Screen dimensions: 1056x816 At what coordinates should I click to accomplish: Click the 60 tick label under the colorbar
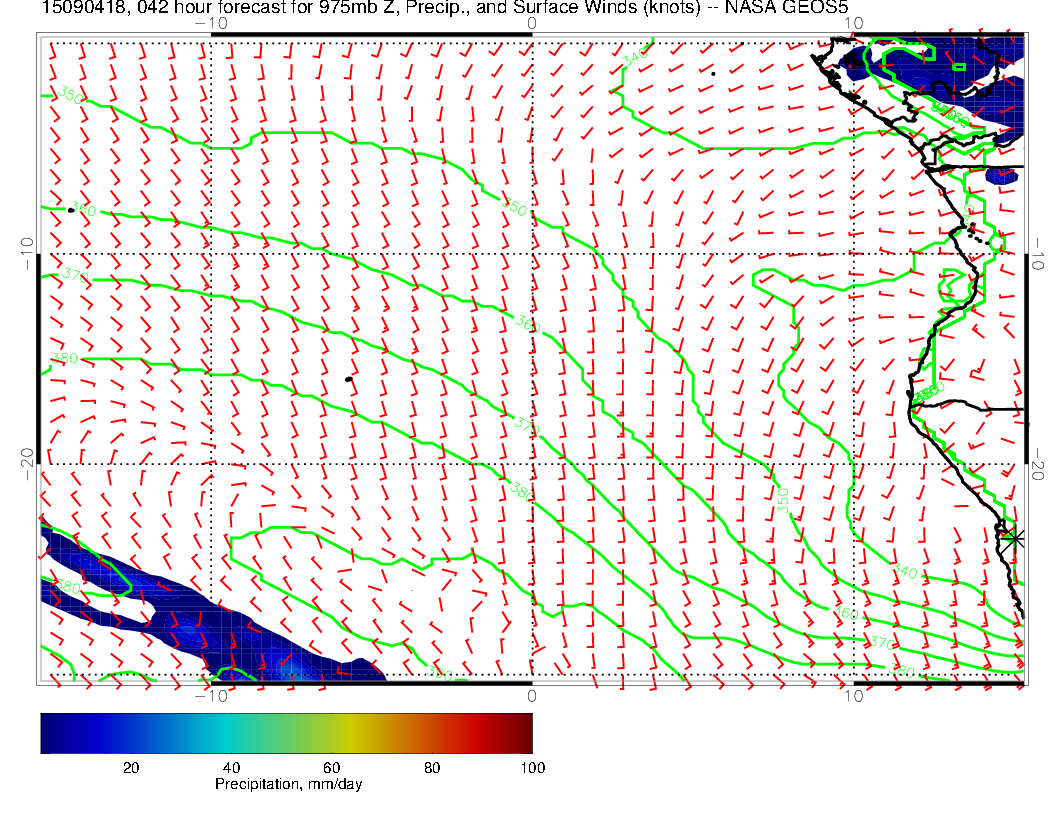[x=331, y=768]
